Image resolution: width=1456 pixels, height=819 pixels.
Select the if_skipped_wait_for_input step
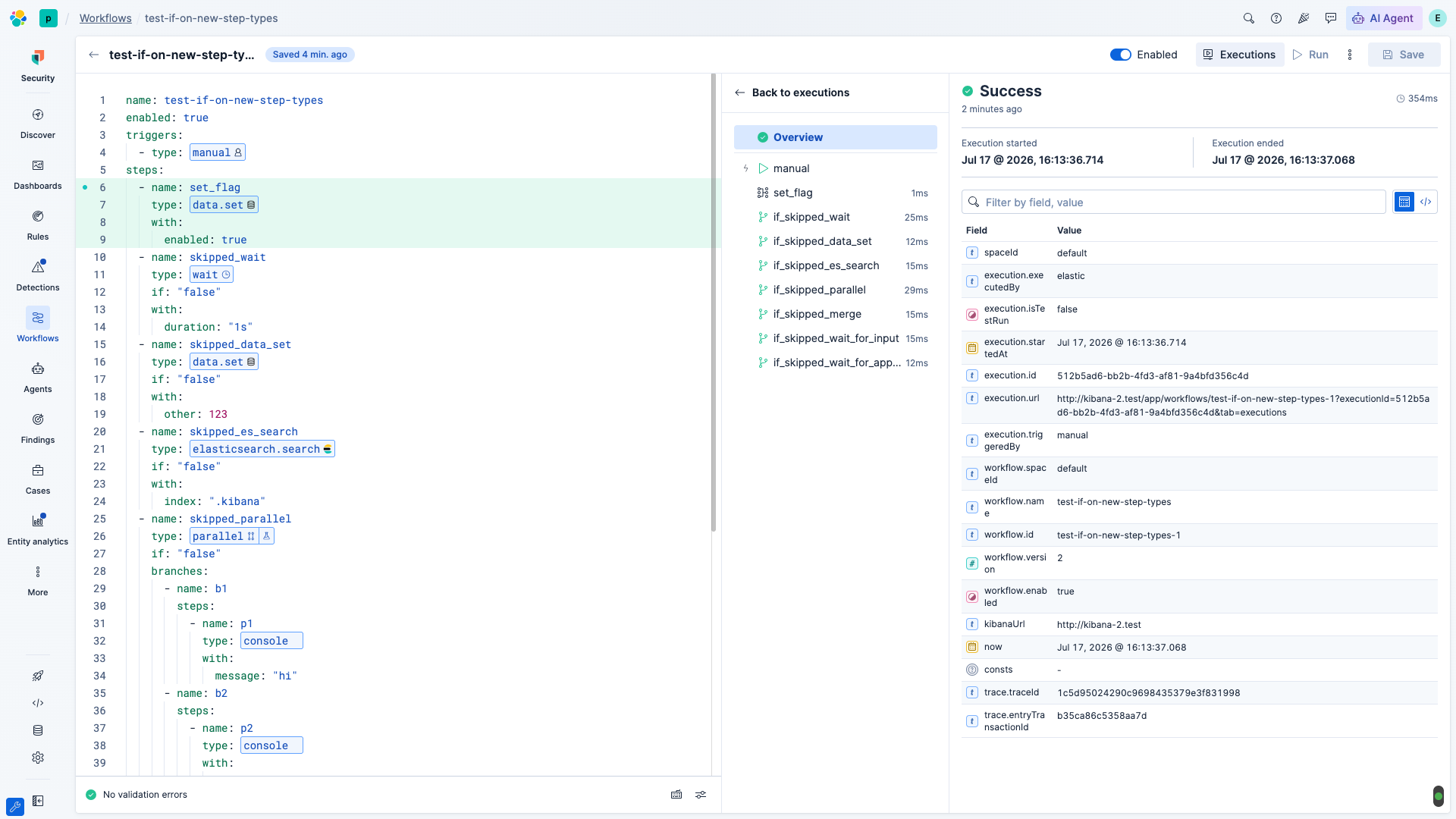coord(835,338)
